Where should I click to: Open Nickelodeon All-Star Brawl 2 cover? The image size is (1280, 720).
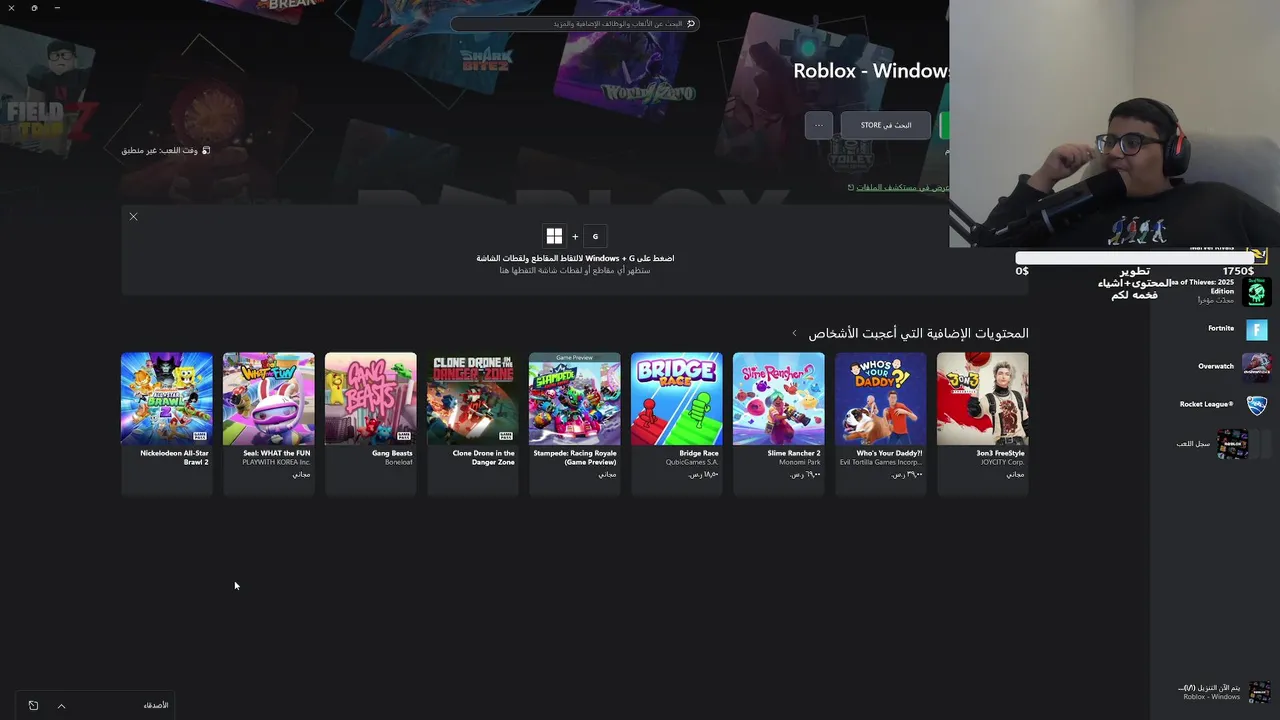click(x=167, y=398)
